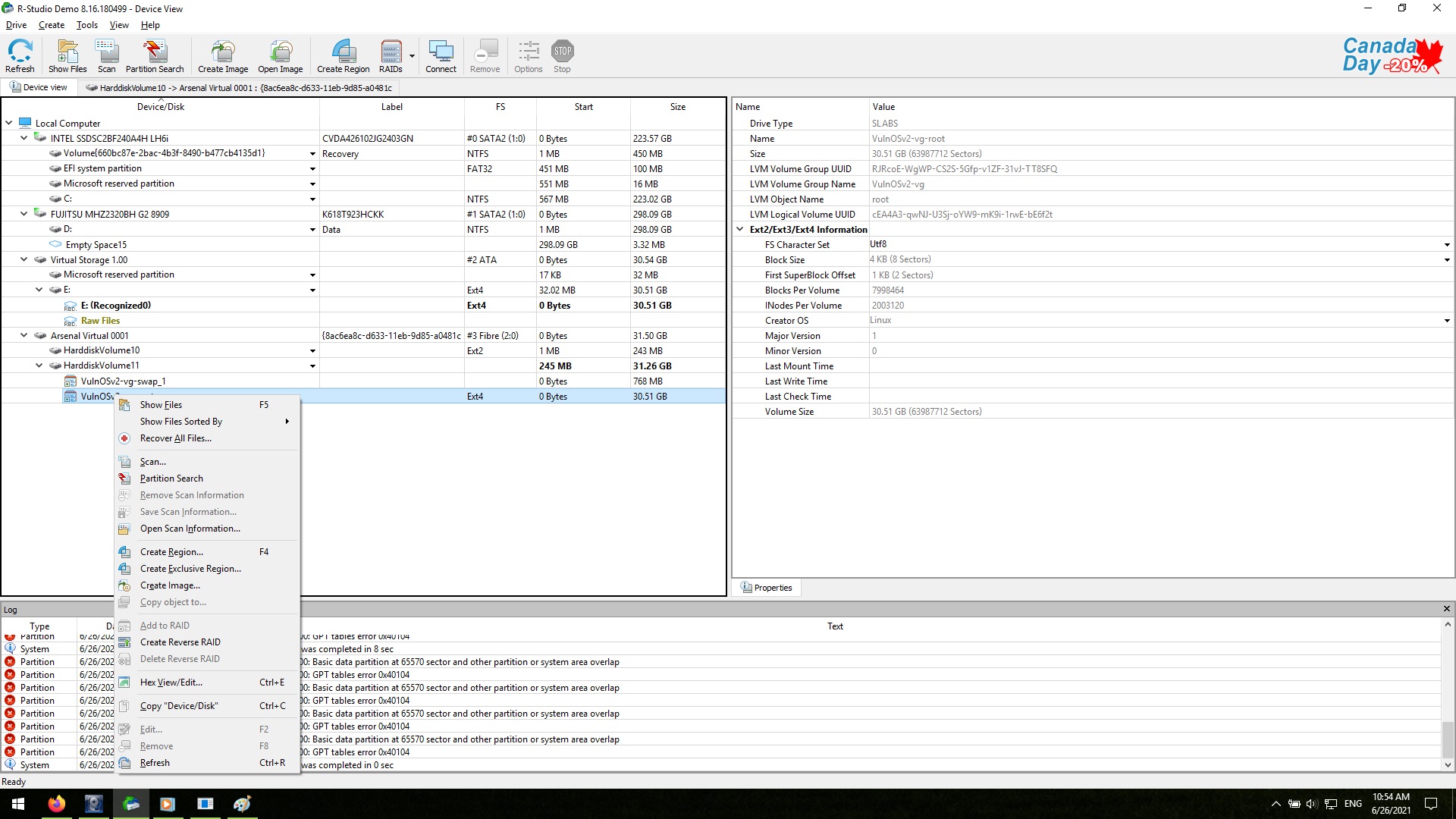The width and height of the screenshot is (1456, 819).
Task: Choose Create Reverse RAID in context menu
Action: (207, 642)
